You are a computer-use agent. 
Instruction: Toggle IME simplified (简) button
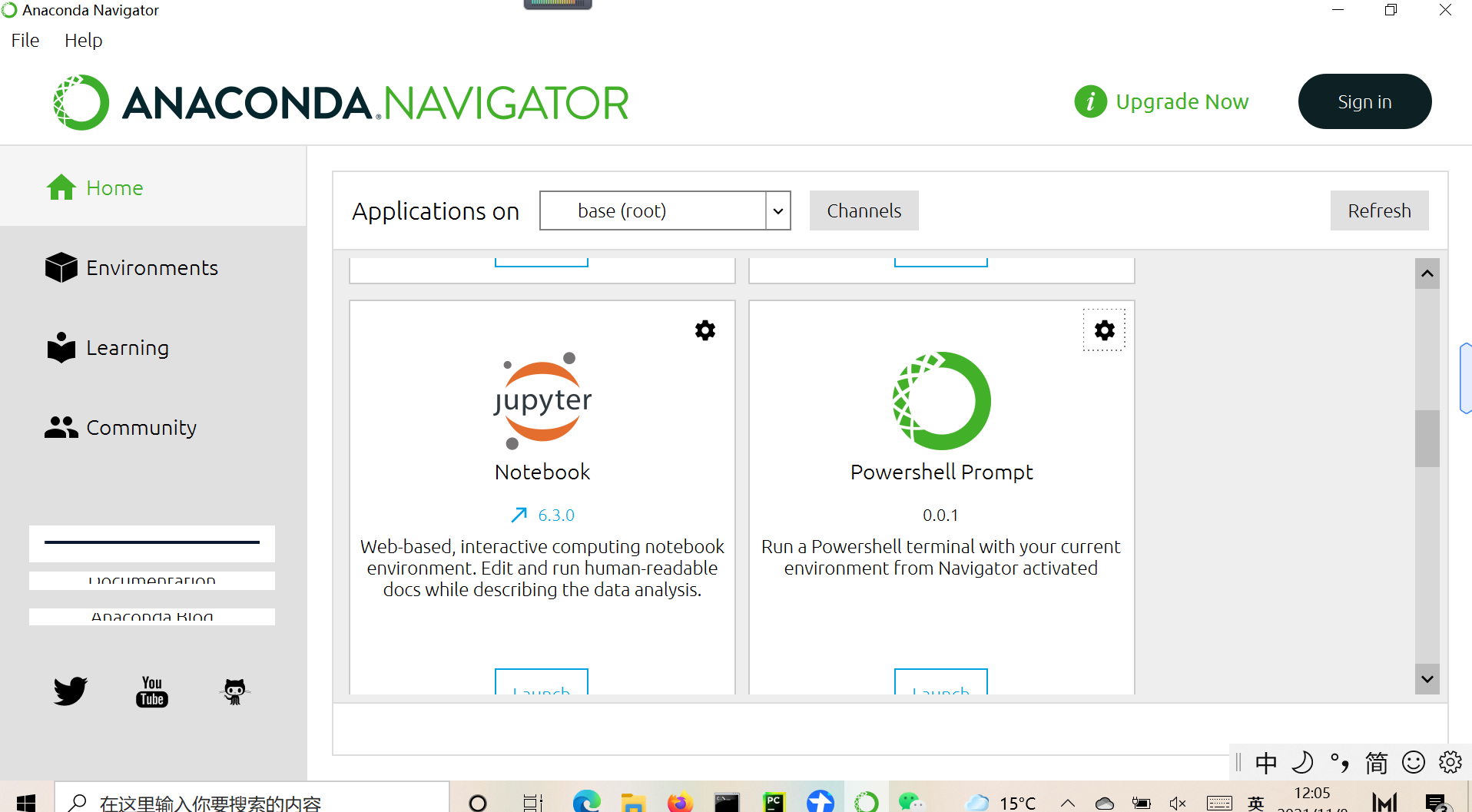pos(1377,763)
